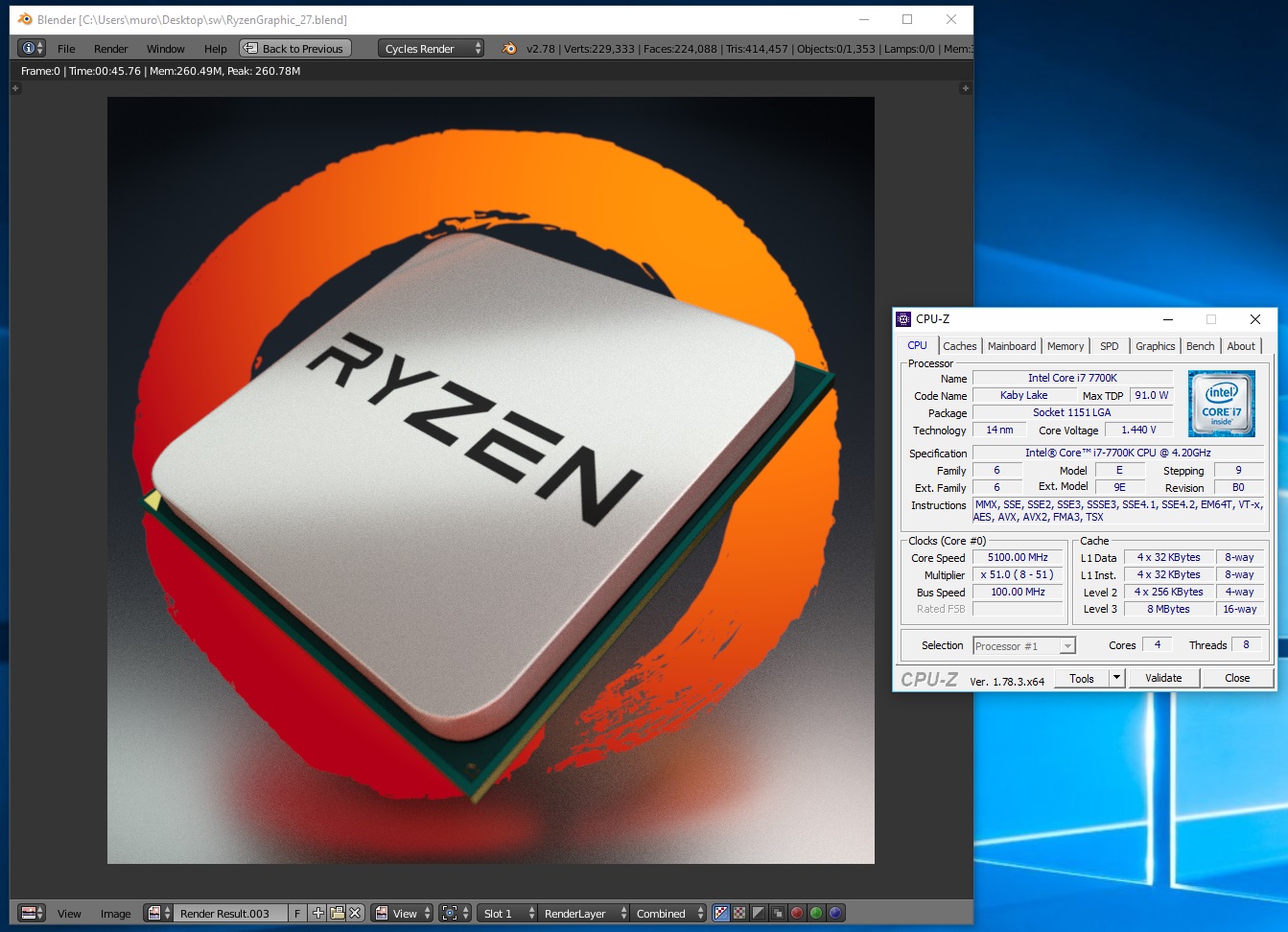
Task: Open the image editor View menu
Action: 69,914
